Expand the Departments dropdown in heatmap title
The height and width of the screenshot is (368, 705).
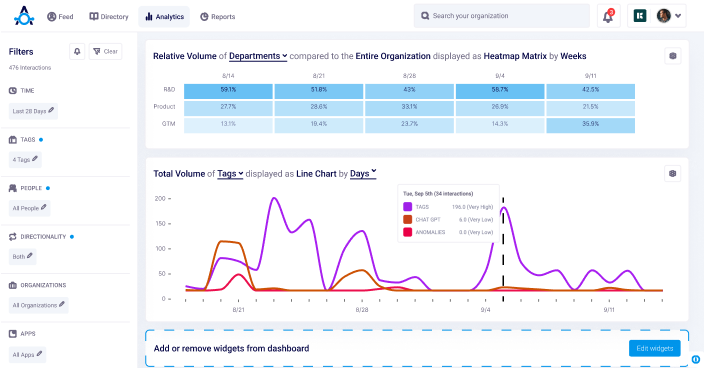pos(258,56)
